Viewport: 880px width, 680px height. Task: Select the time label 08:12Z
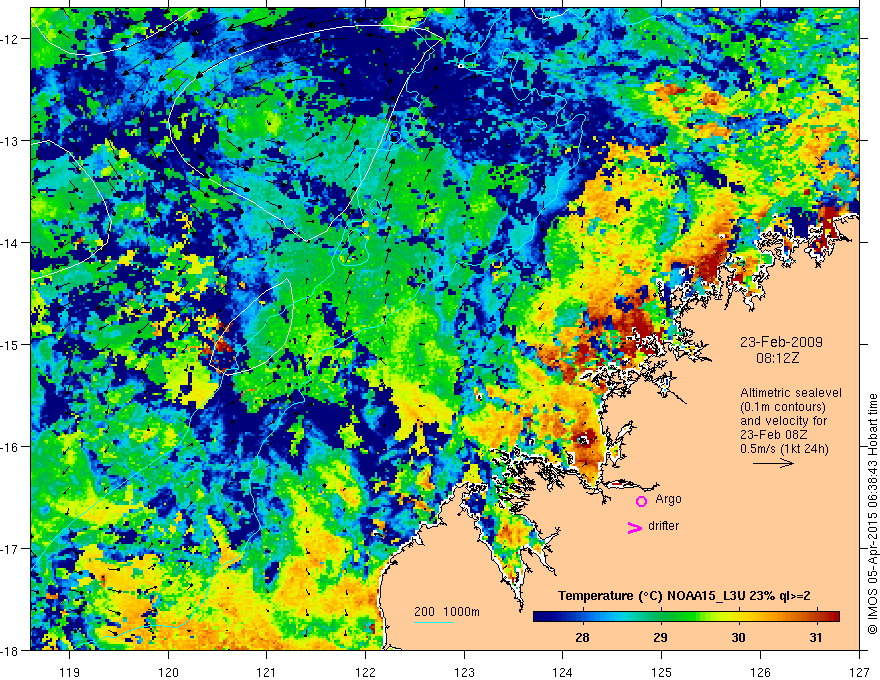point(777,358)
